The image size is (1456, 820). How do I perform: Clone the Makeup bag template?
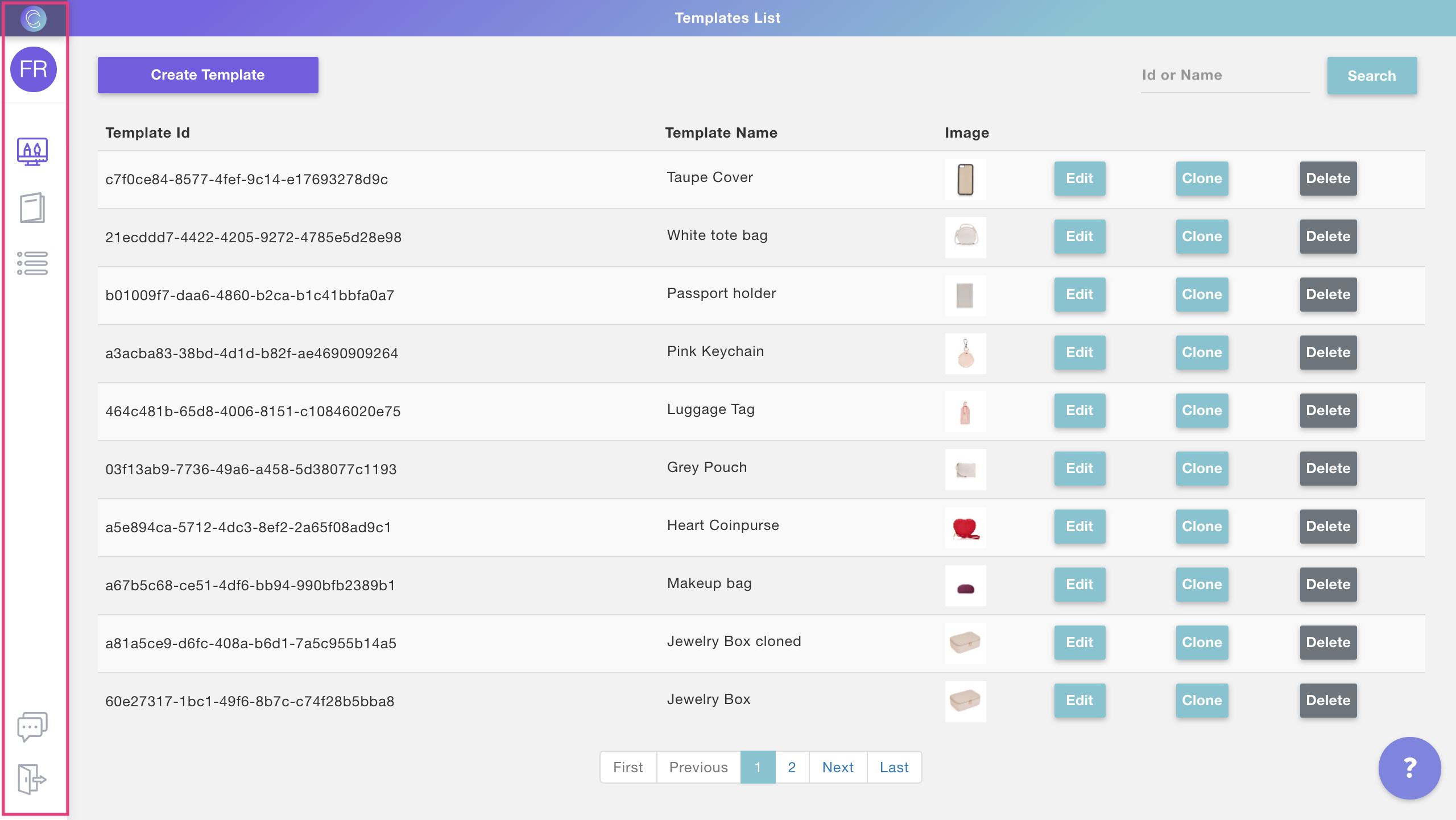pyautogui.click(x=1202, y=585)
